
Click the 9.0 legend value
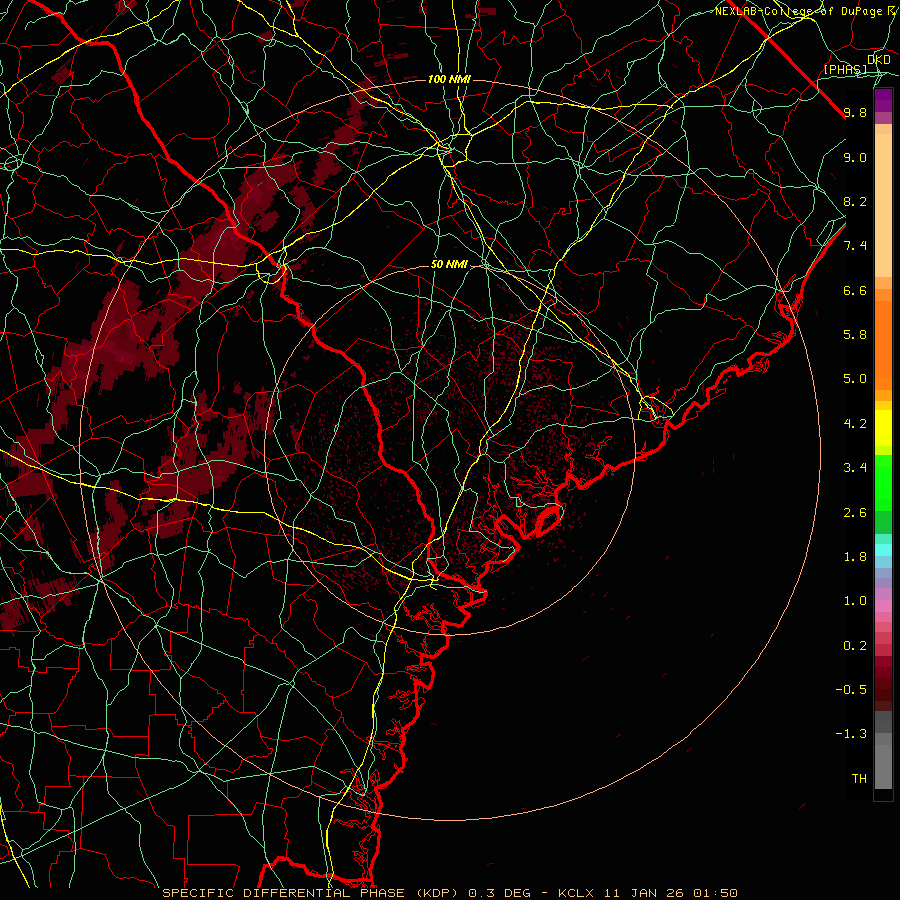855,157
